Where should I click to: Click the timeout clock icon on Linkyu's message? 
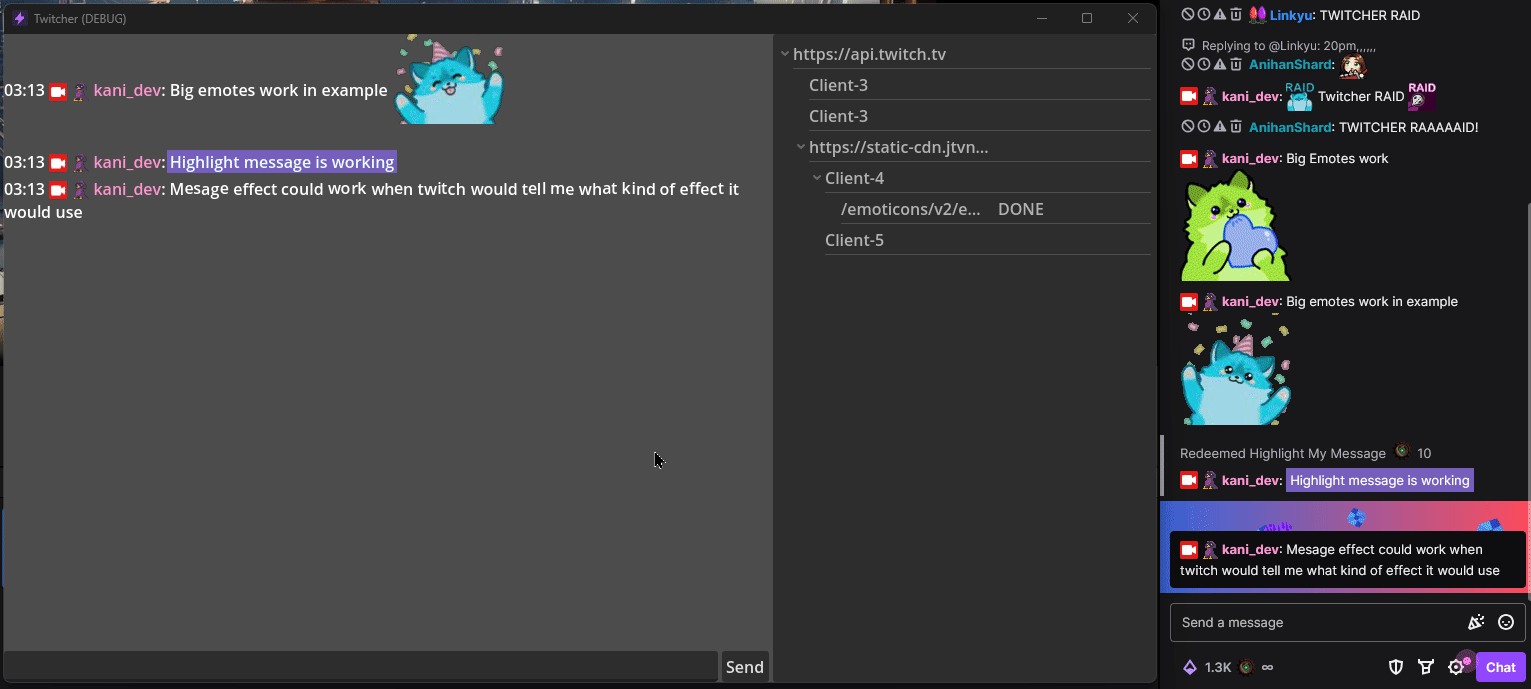1203,15
